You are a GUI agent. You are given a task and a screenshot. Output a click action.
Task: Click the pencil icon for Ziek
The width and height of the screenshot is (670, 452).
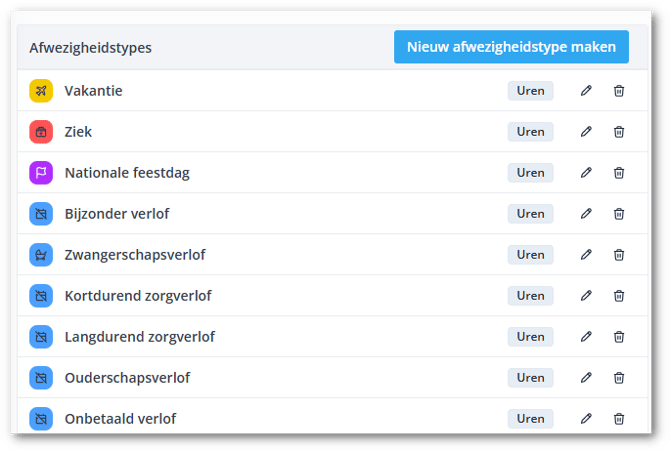click(x=586, y=132)
